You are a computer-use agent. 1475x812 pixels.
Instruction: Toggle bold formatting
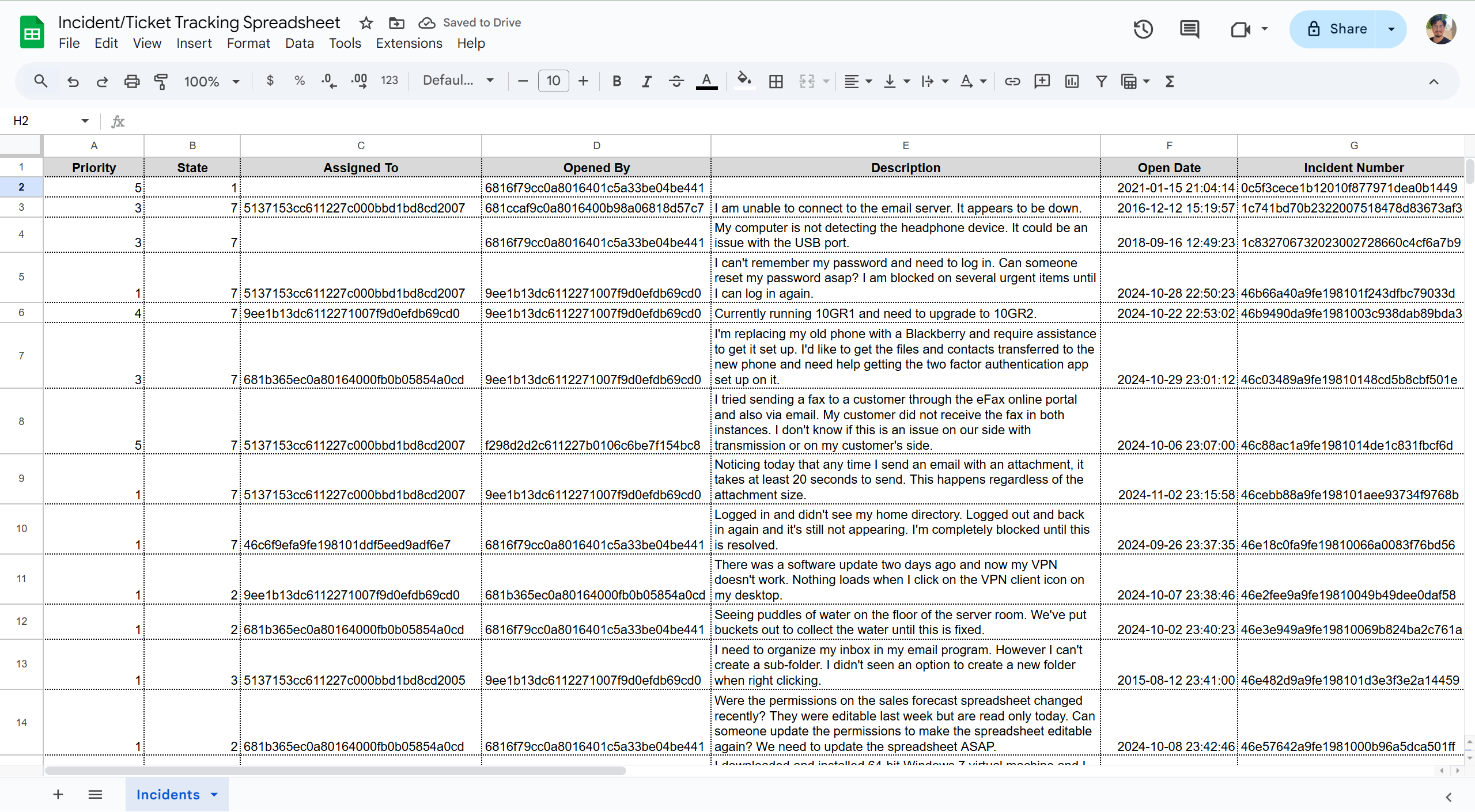(617, 81)
